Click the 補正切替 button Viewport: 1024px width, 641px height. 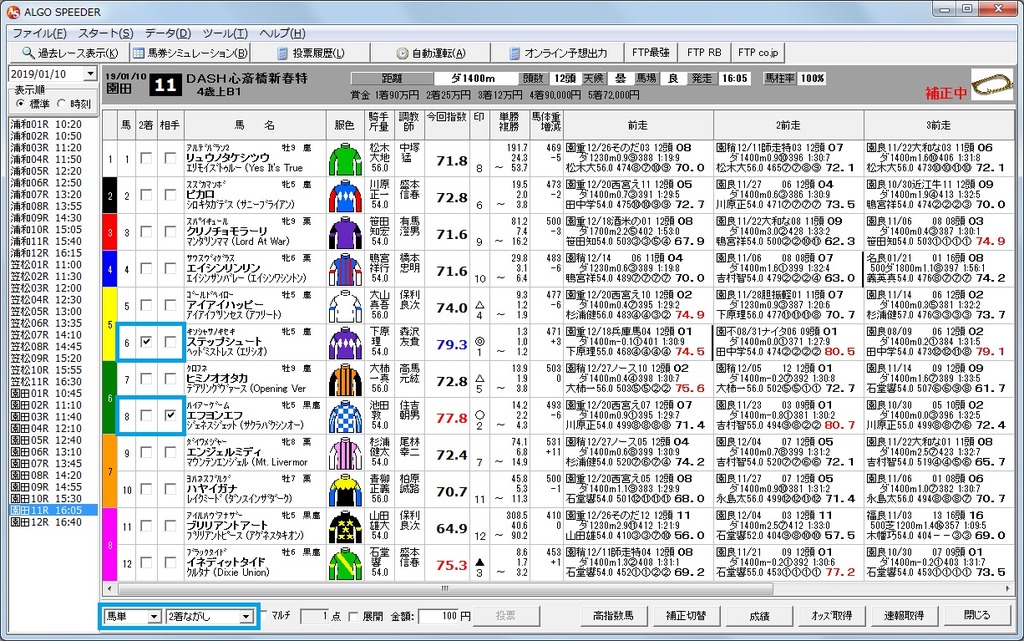[686, 616]
